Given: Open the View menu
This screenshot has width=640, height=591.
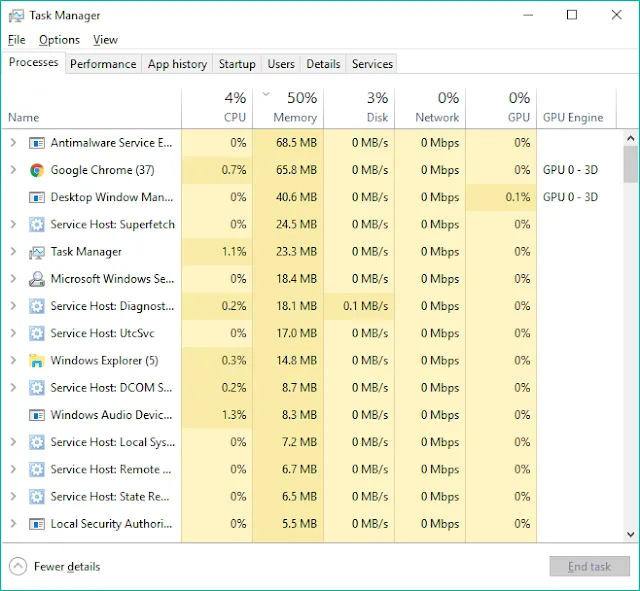Looking at the screenshot, I should (105, 40).
